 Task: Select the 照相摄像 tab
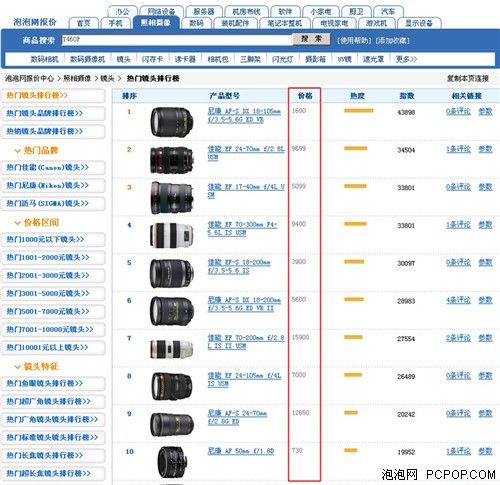click(x=156, y=23)
